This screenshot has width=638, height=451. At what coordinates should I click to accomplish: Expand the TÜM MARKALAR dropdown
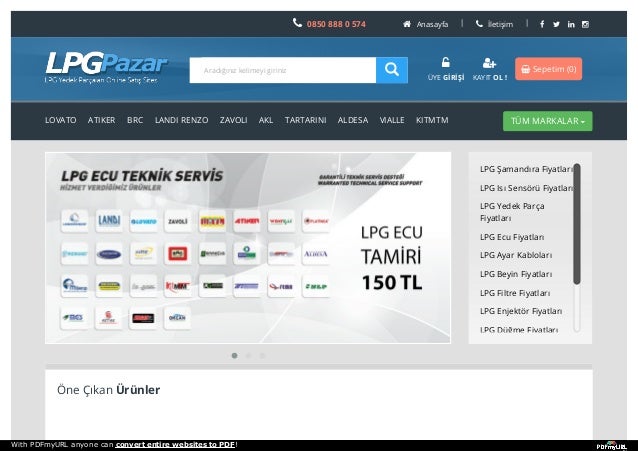[548, 121]
